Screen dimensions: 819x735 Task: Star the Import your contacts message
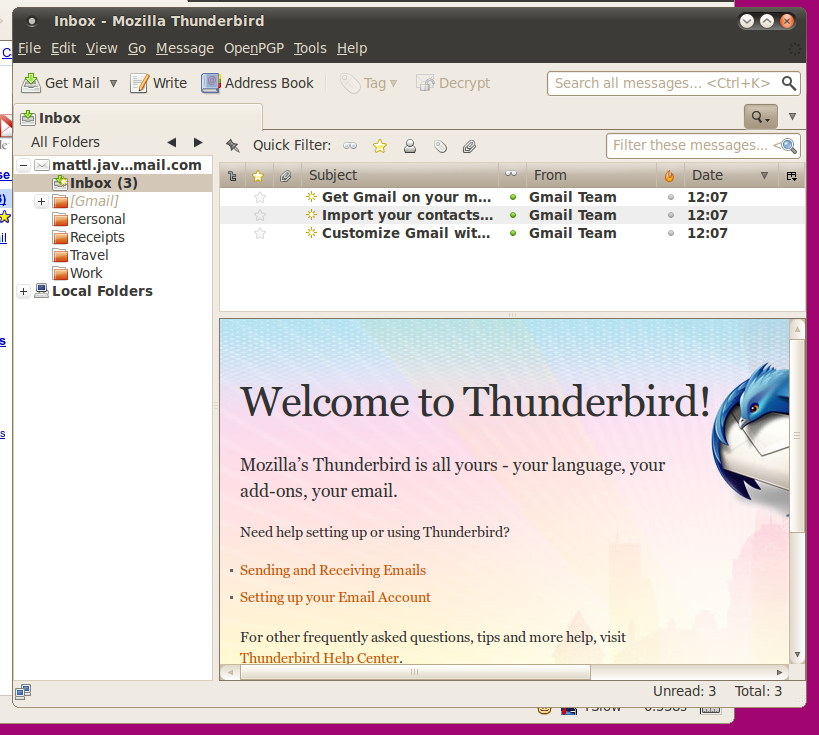pyautogui.click(x=260, y=215)
